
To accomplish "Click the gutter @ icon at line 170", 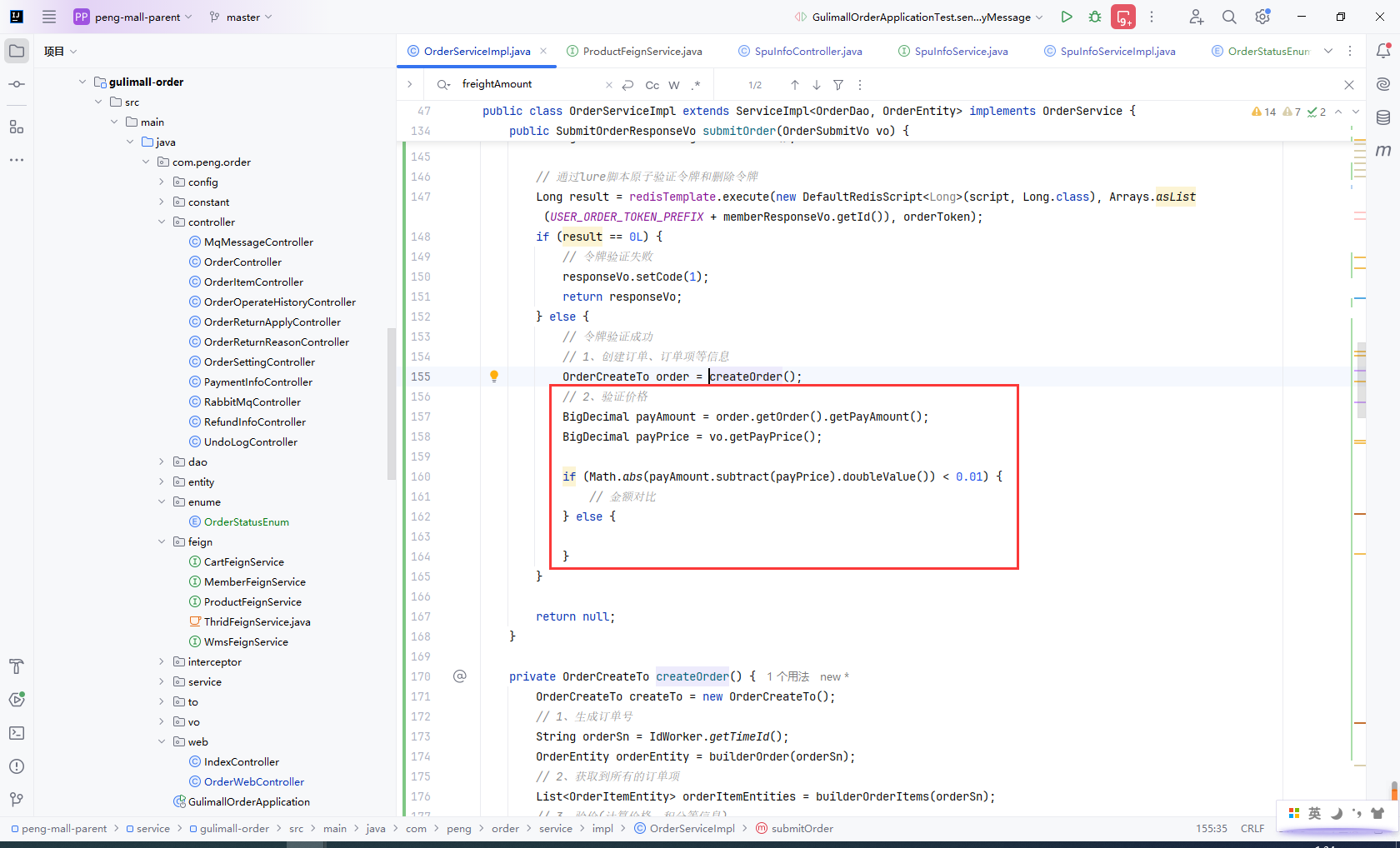I will tap(460, 676).
